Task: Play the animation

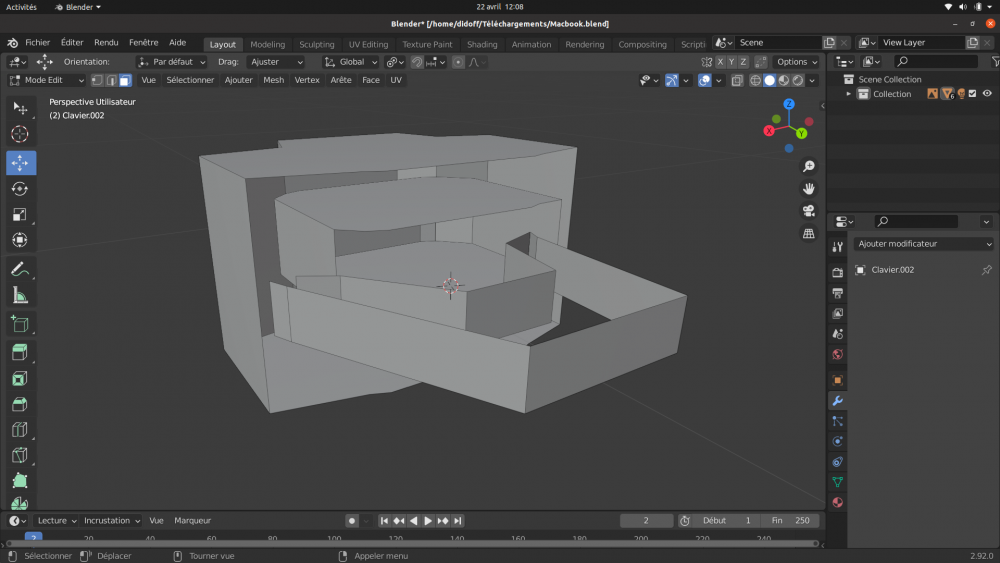Action: pyautogui.click(x=428, y=521)
